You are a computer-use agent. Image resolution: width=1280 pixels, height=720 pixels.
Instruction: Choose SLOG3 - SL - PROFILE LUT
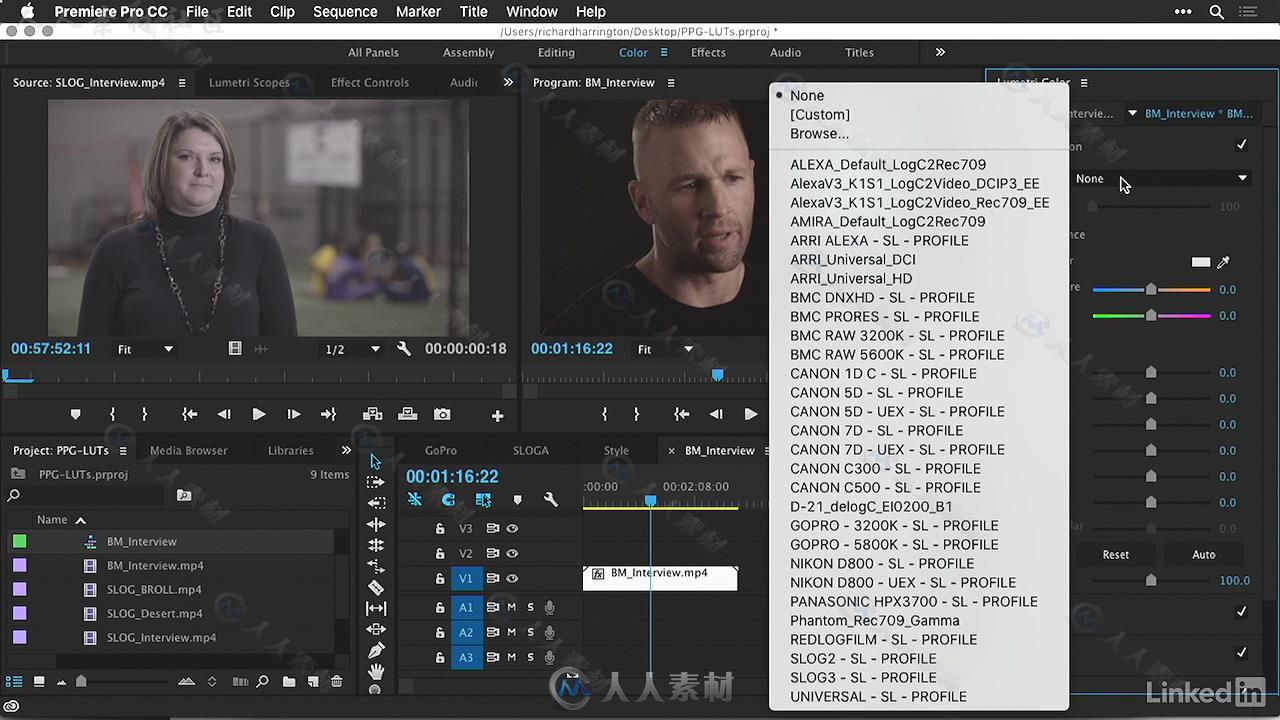(x=863, y=677)
